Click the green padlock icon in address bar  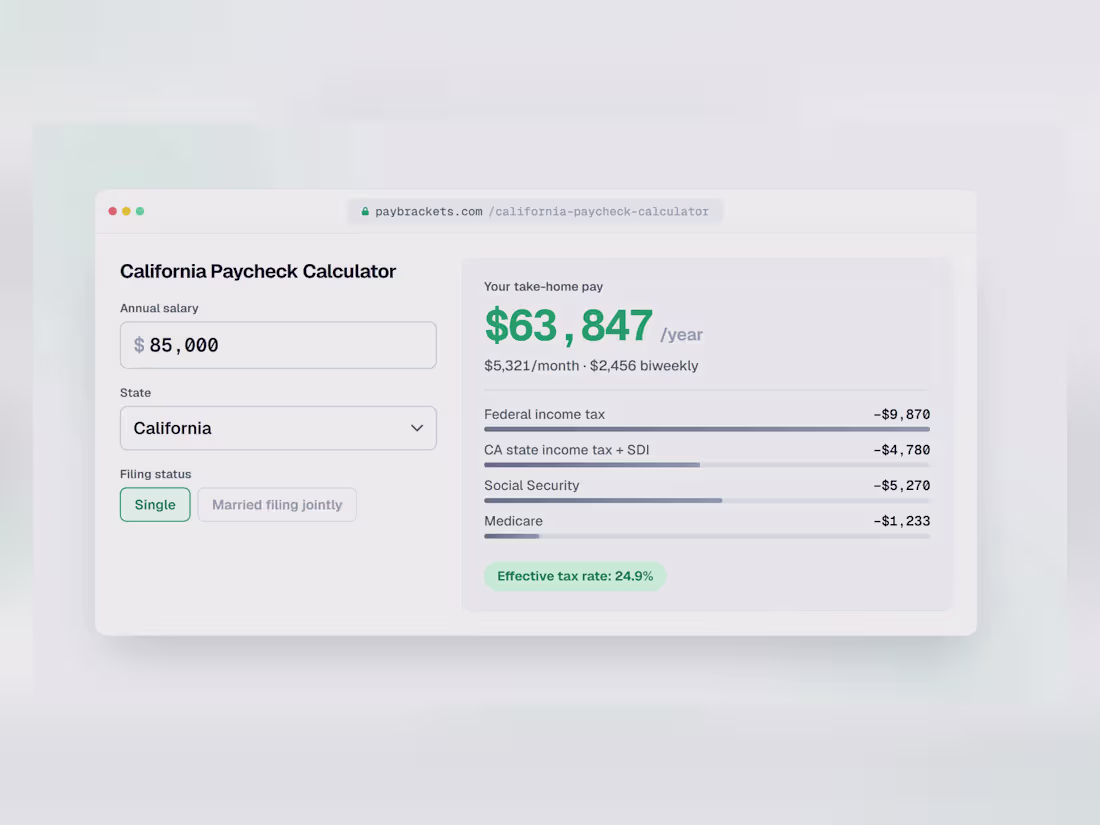click(x=365, y=211)
